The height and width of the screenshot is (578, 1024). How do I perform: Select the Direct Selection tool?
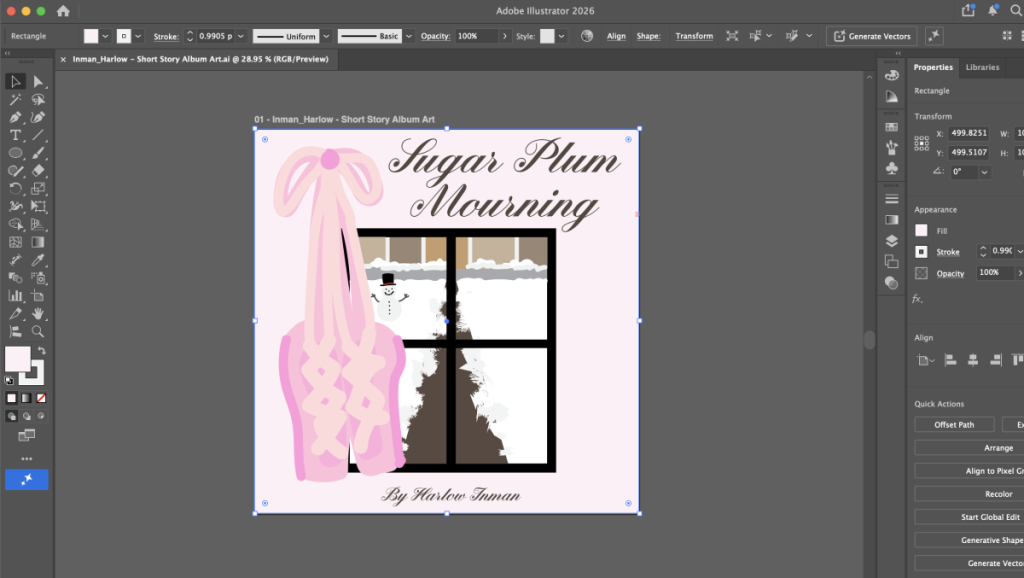[x=38, y=82]
